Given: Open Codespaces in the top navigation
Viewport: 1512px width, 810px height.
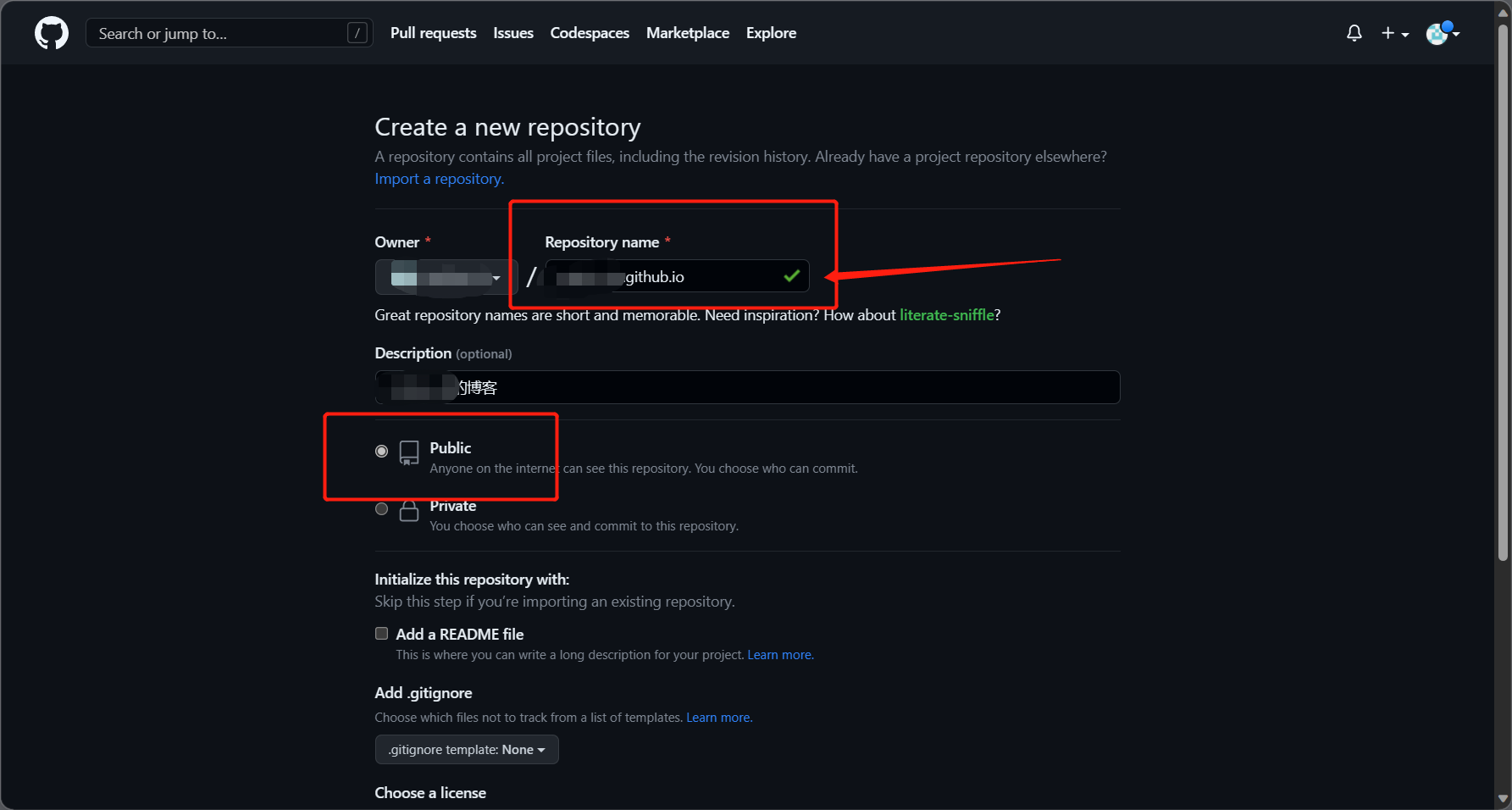Looking at the screenshot, I should tap(590, 33).
